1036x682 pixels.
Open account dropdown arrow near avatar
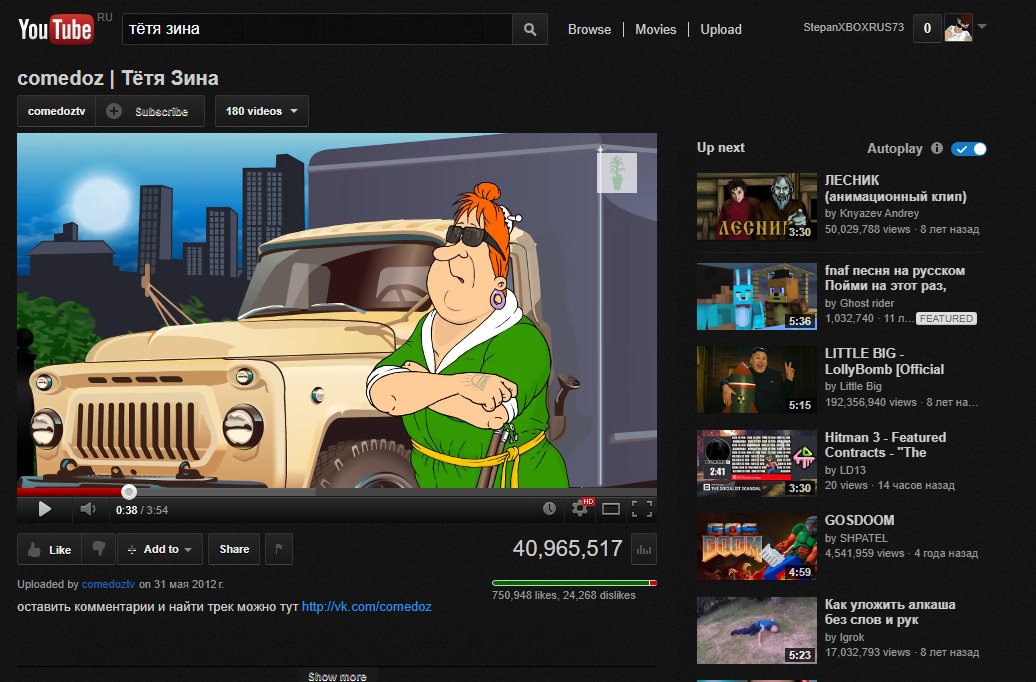pyautogui.click(x=982, y=27)
